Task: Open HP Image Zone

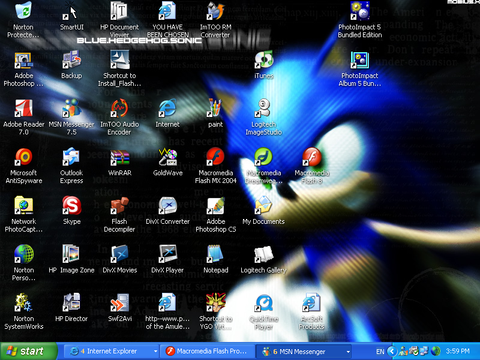Action: click(71, 254)
